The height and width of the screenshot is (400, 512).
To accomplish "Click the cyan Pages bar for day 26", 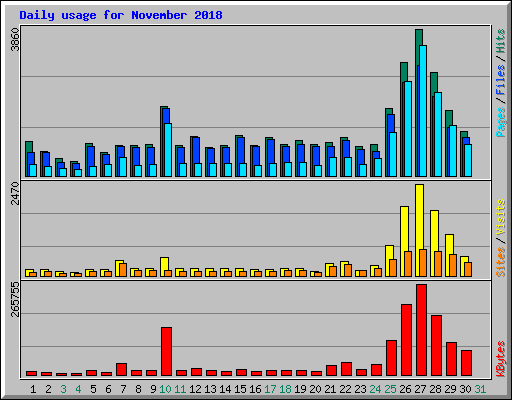I will coord(408,129).
